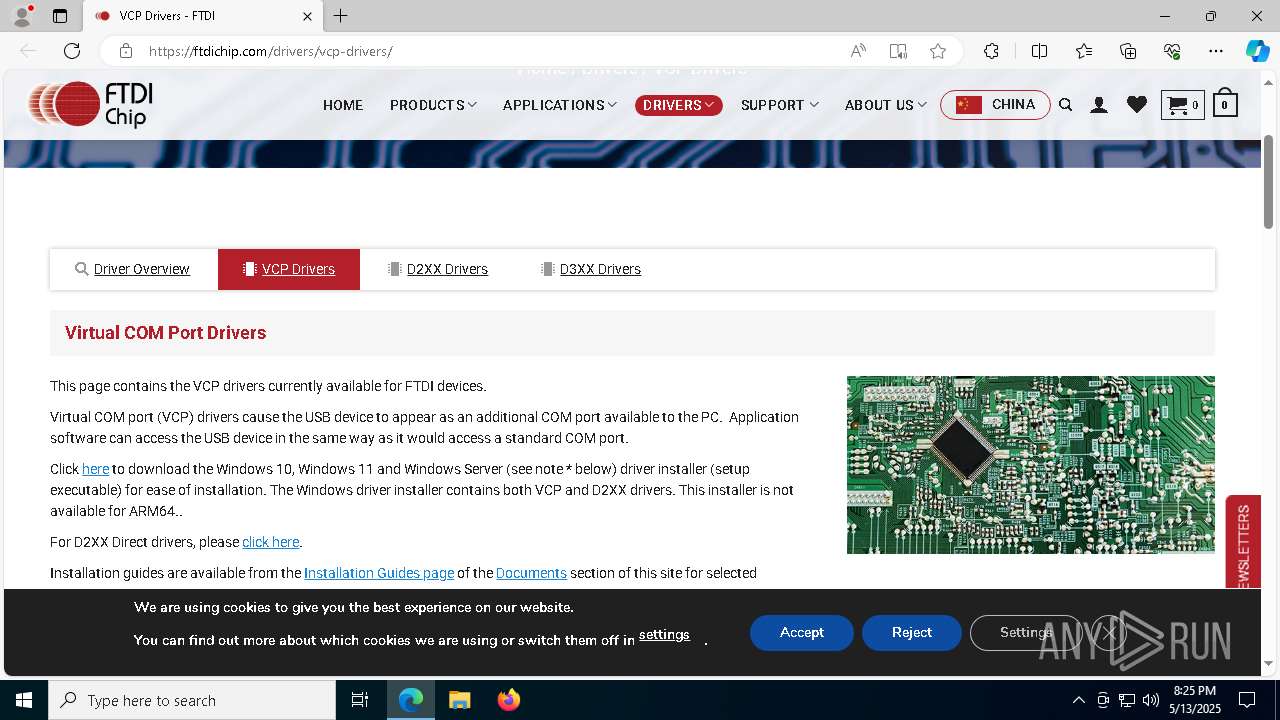Expand the SUPPORT menu
The image size is (1280, 720).
[x=780, y=105]
